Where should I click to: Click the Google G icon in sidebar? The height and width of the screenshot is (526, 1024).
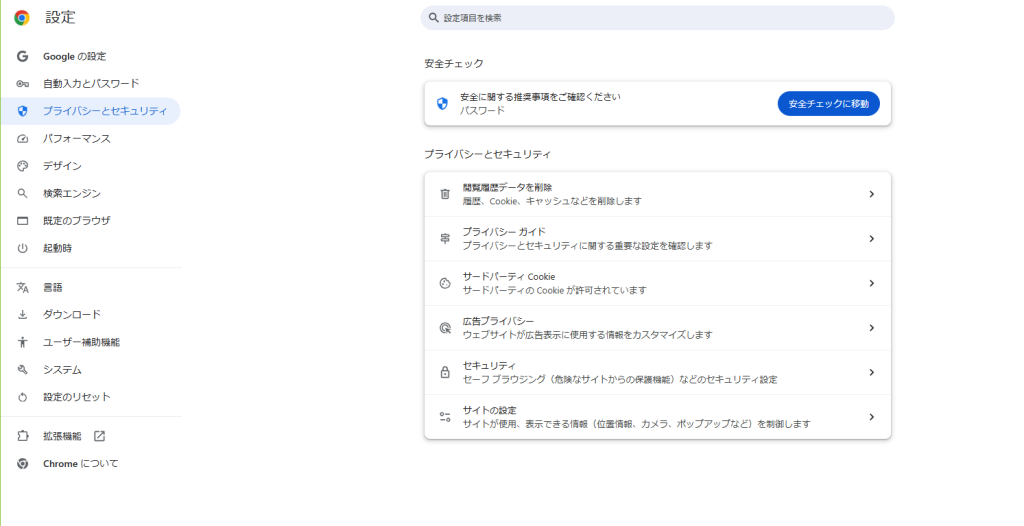click(22, 56)
